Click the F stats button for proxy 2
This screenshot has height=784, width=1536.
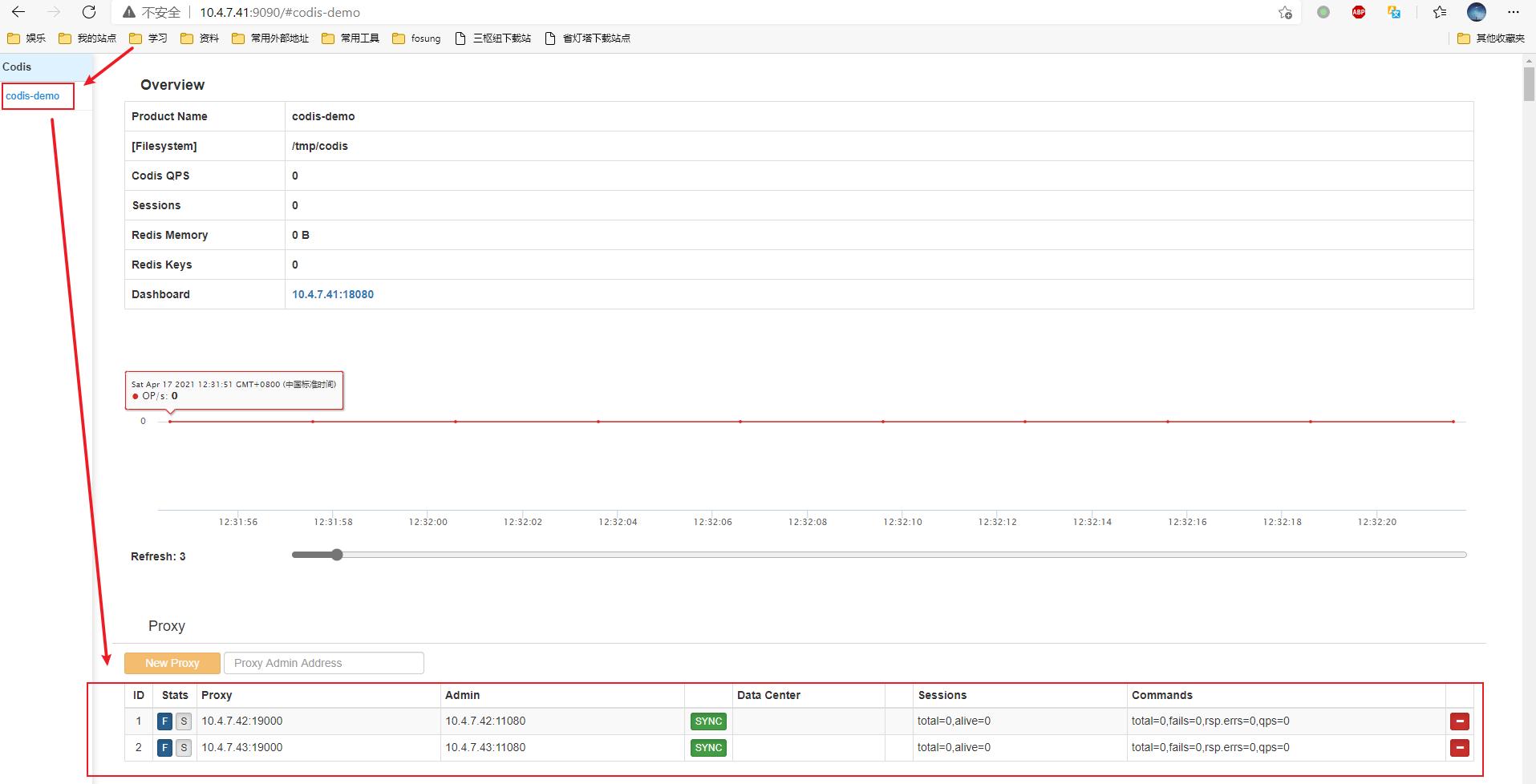point(165,748)
